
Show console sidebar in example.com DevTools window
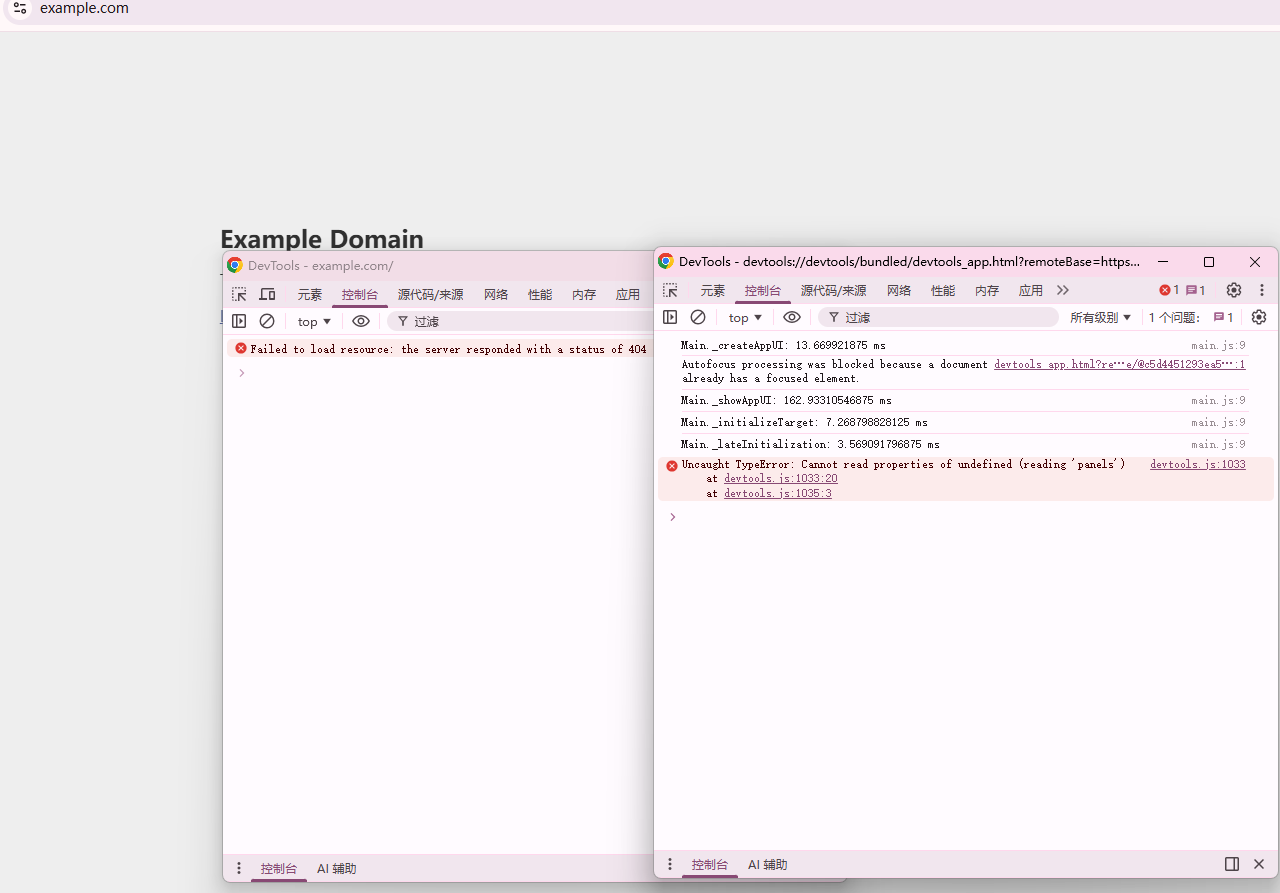coord(238,321)
